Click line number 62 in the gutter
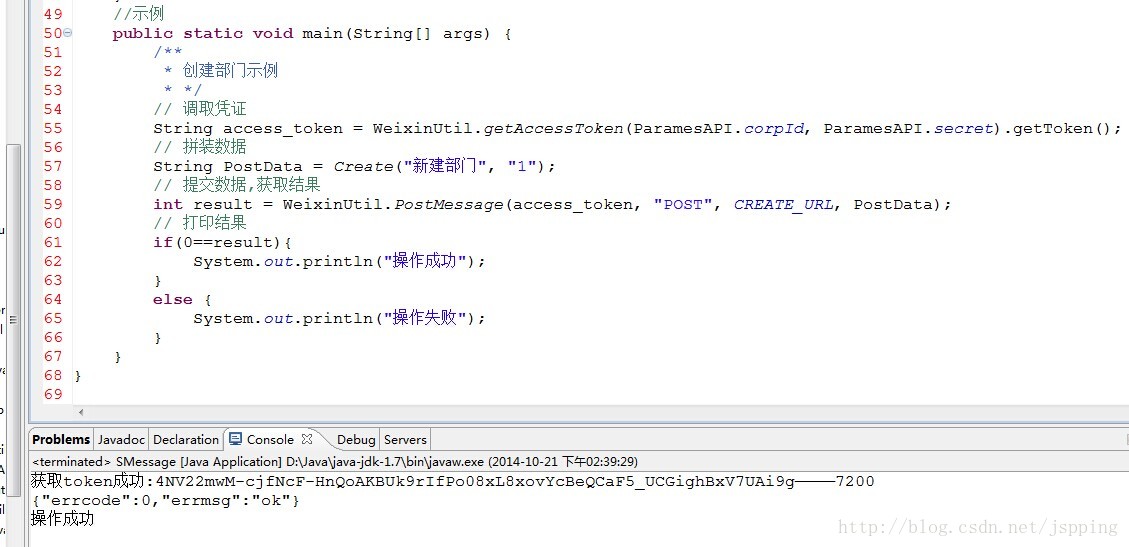The width and height of the screenshot is (1129, 547). click(x=53, y=261)
